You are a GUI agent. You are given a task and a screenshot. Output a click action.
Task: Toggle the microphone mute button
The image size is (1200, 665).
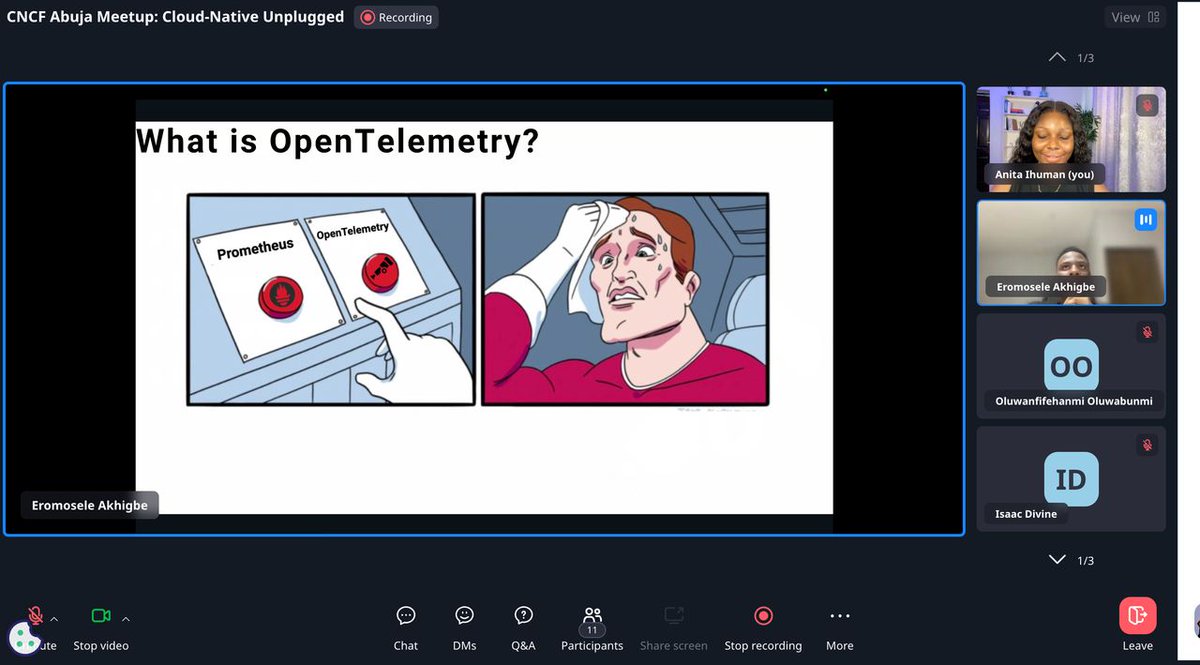tap(35, 616)
